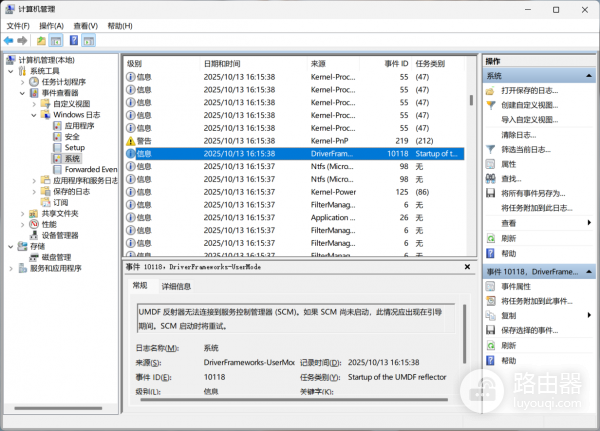Select the Forwarded Events log
The image size is (600, 431).
pos(91,169)
